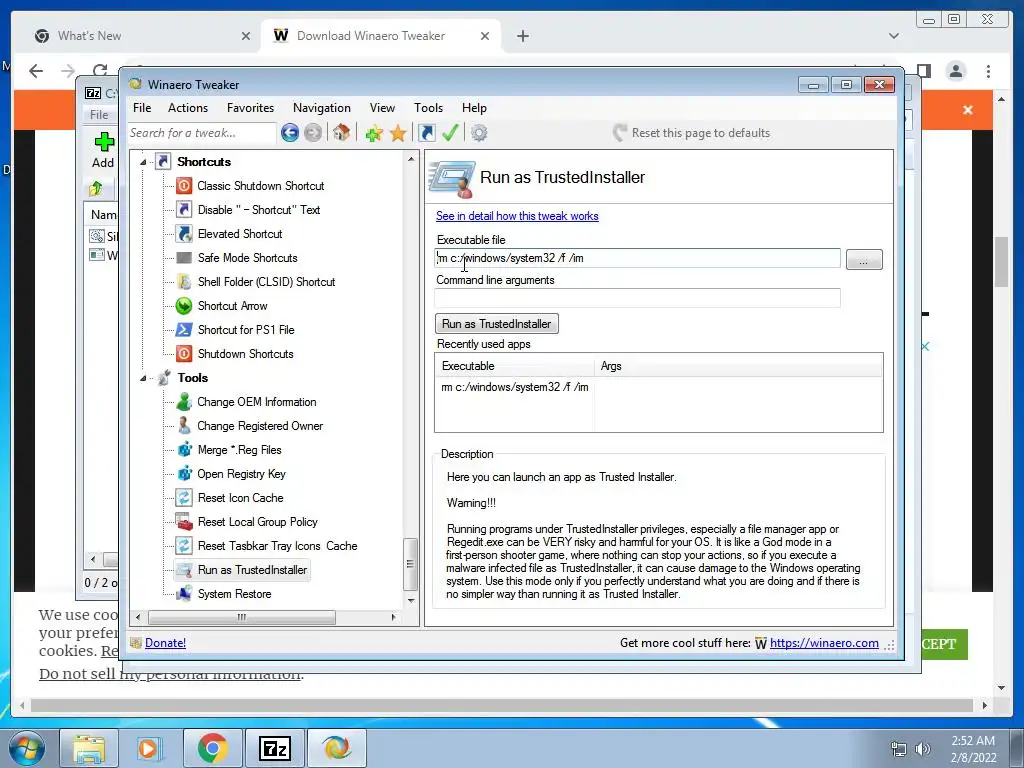Close the Download Winaero Tweaker browser tab
This screenshot has width=1024, height=768.
[485, 36]
